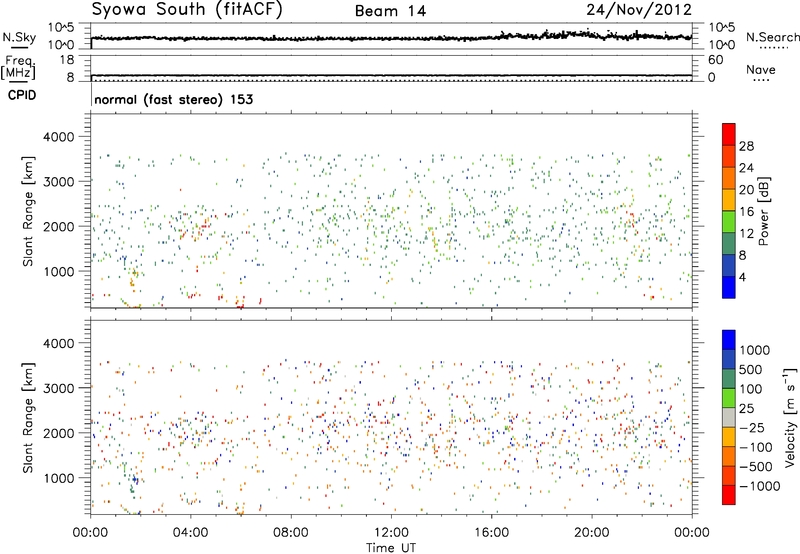Click the 'Nave' legend label
The height and width of the screenshot is (554, 800).
point(760,69)
